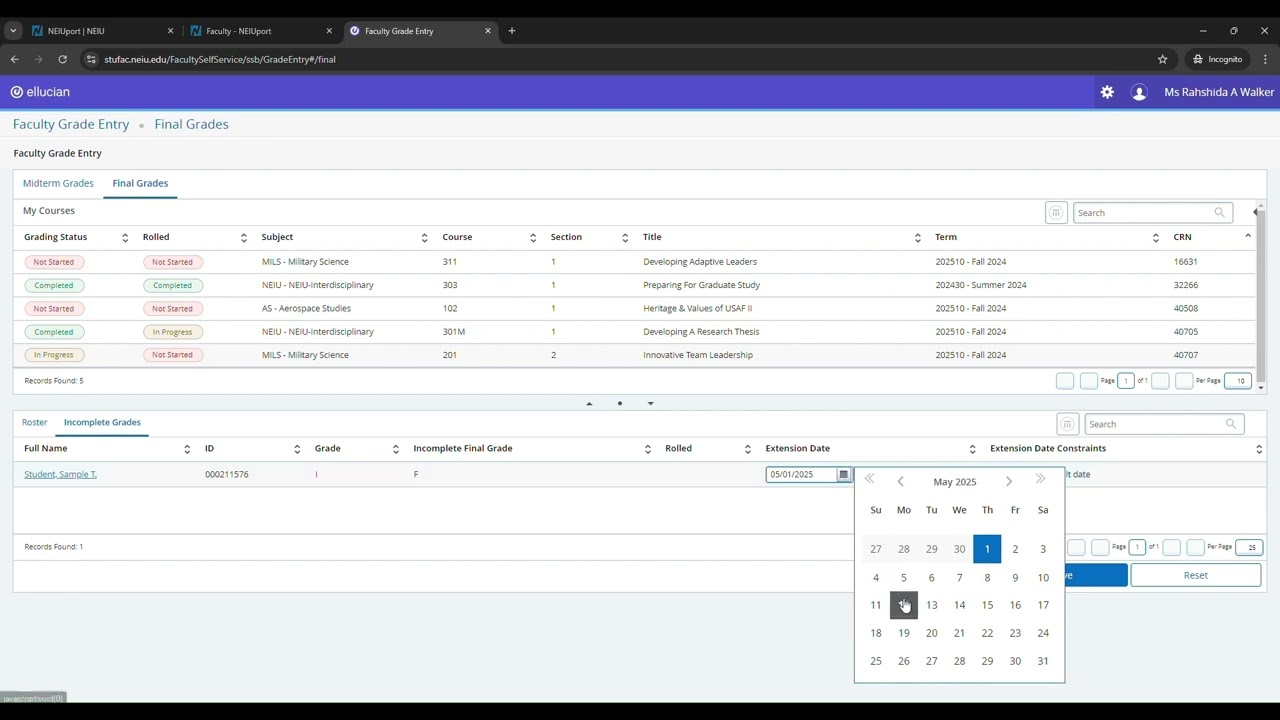Sort by Extension Date Constraints column
Image resolution: width=1280 pixels, height=720 pixels.
(x=1259, y=449)
